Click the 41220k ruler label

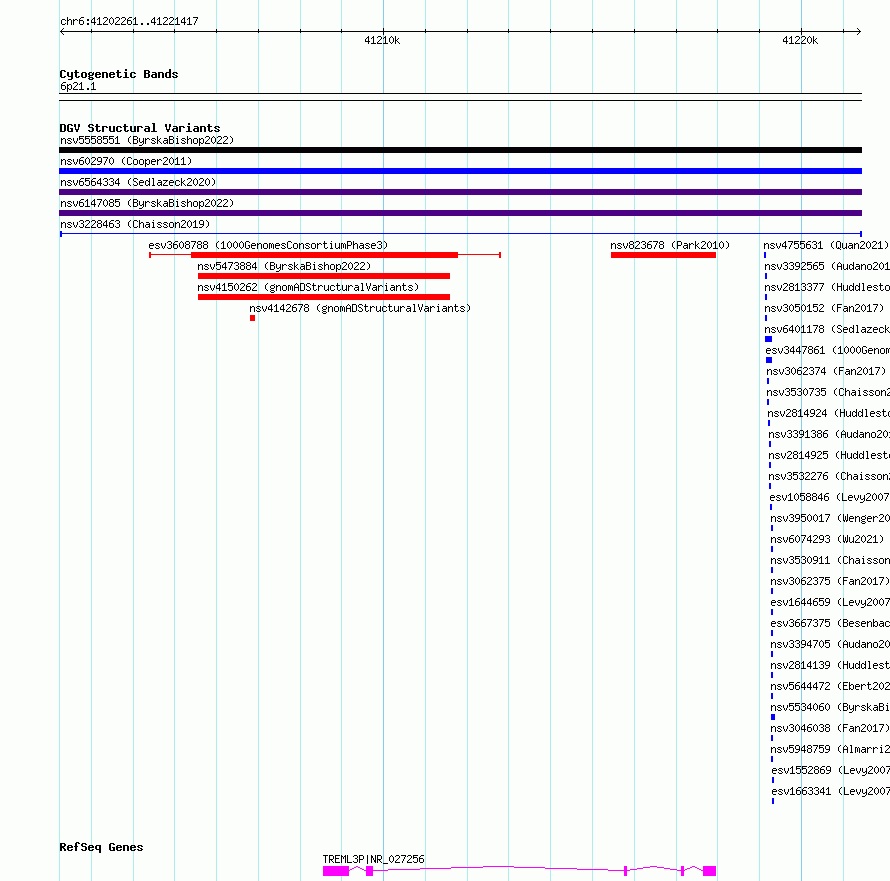[800, 40]
